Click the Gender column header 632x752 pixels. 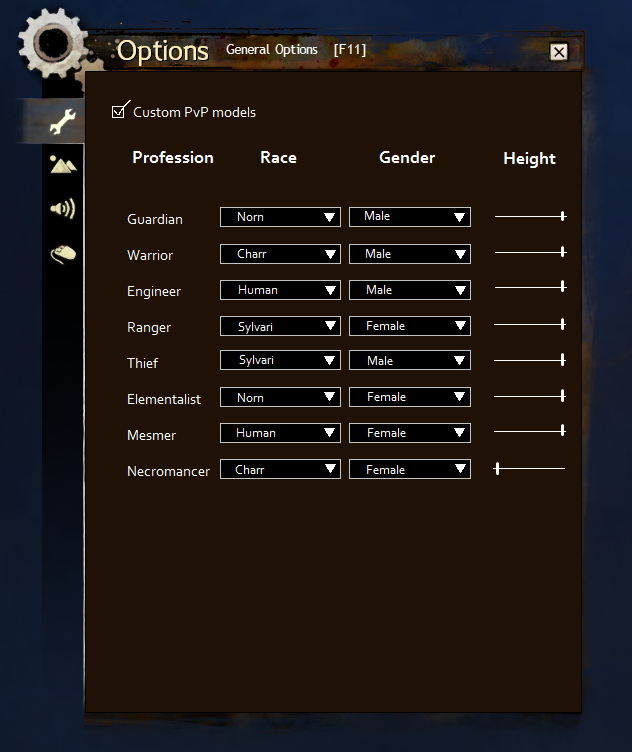tap(407, 158)
